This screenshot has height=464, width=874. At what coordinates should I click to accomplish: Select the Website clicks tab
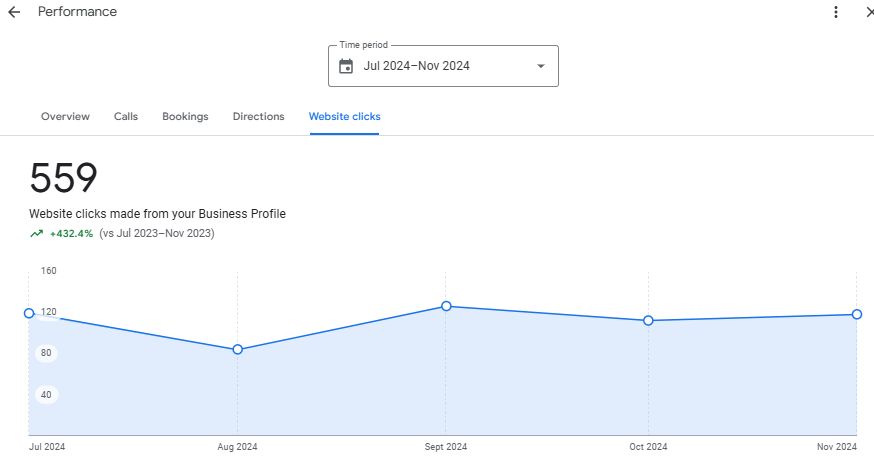(344, 117)
